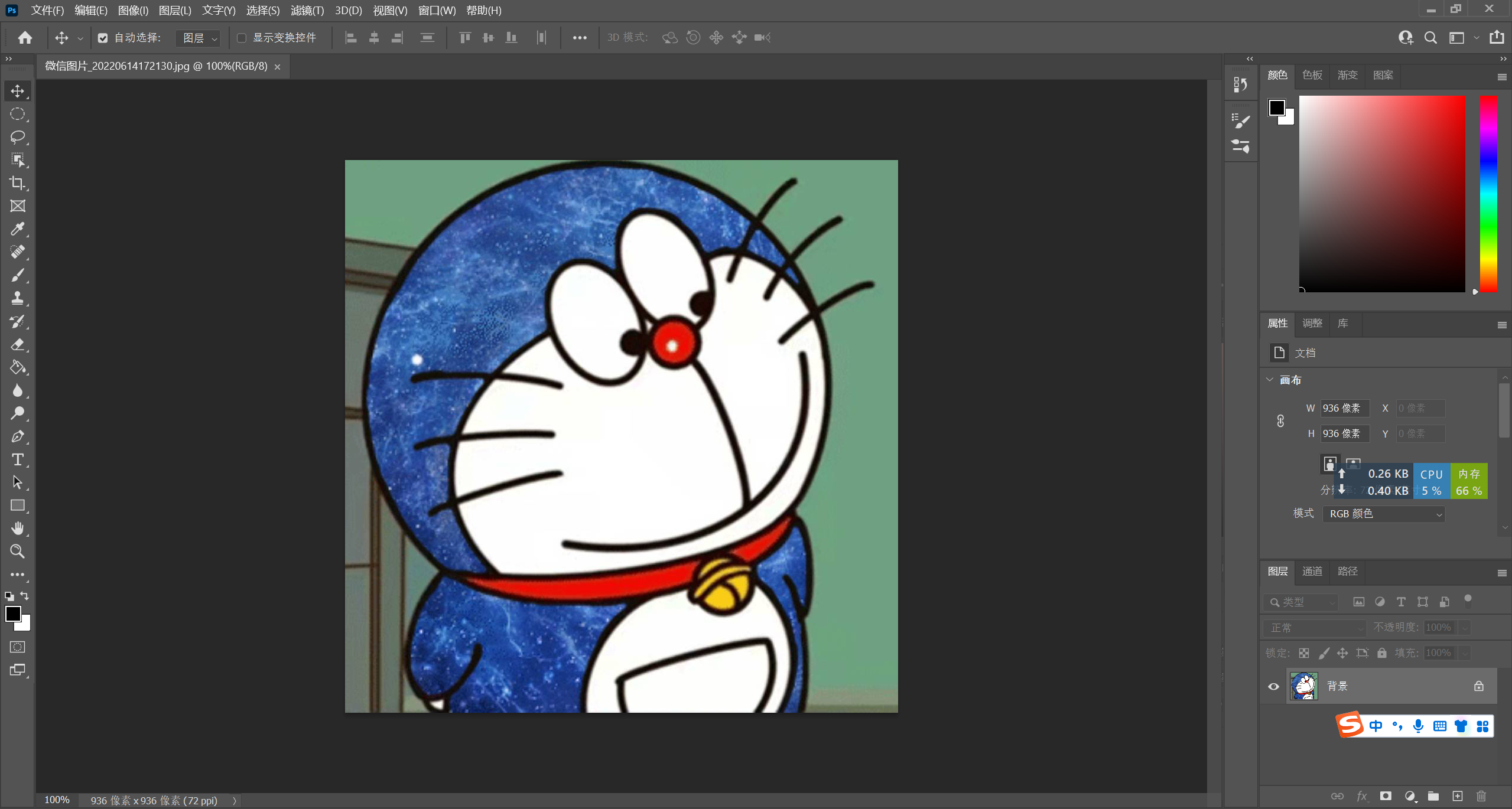Switch to the 通道 tab
Image resolution: width=1512 pixels, height=809 pixels.
pos(1312,571)
